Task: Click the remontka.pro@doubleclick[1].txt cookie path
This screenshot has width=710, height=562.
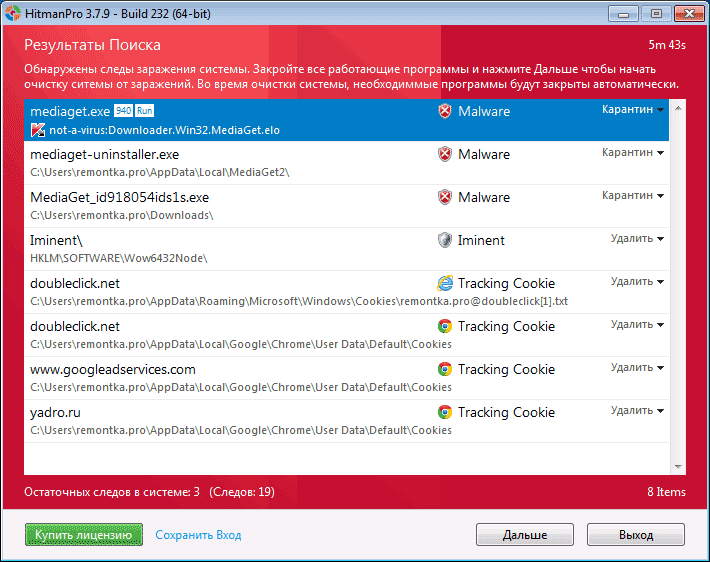Action: (299, 301)
